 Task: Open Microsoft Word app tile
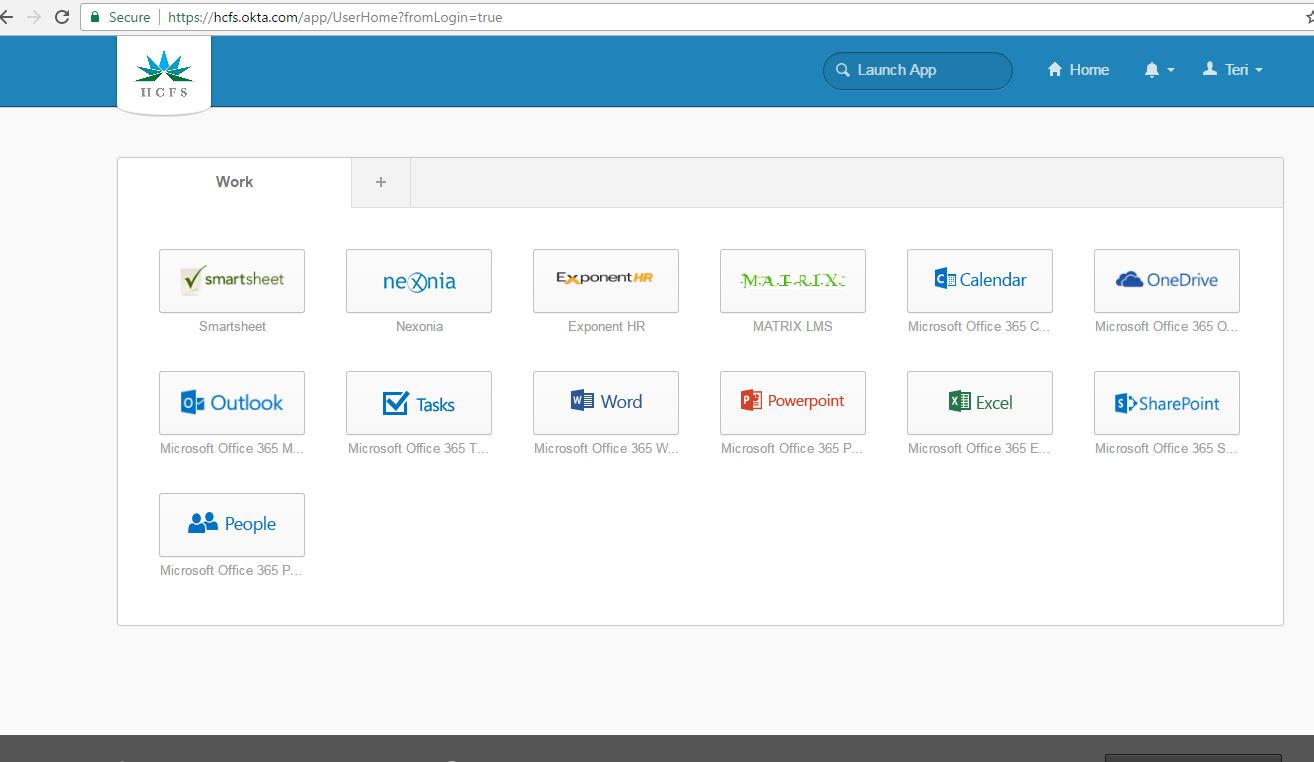click(606, 403)
